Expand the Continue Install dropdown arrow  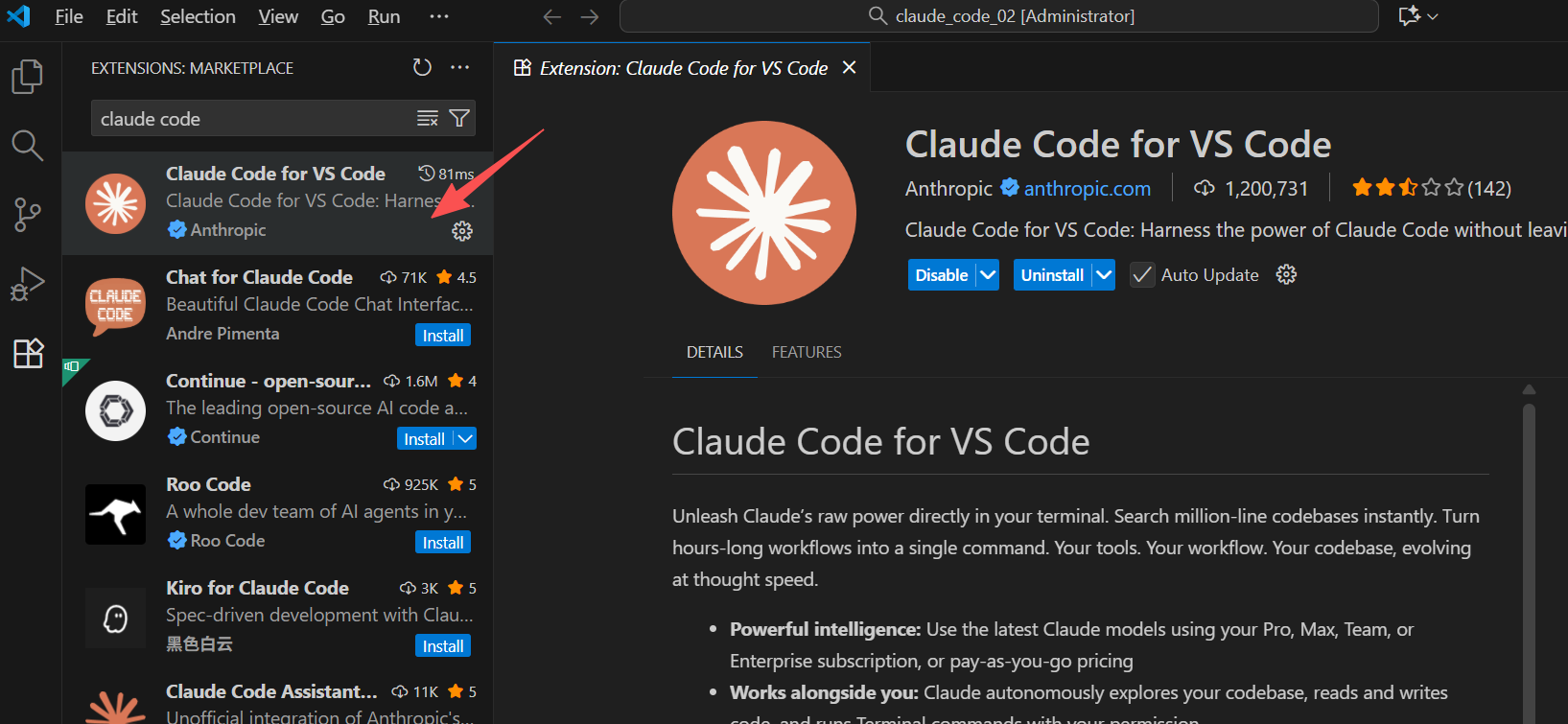point(465,438)
